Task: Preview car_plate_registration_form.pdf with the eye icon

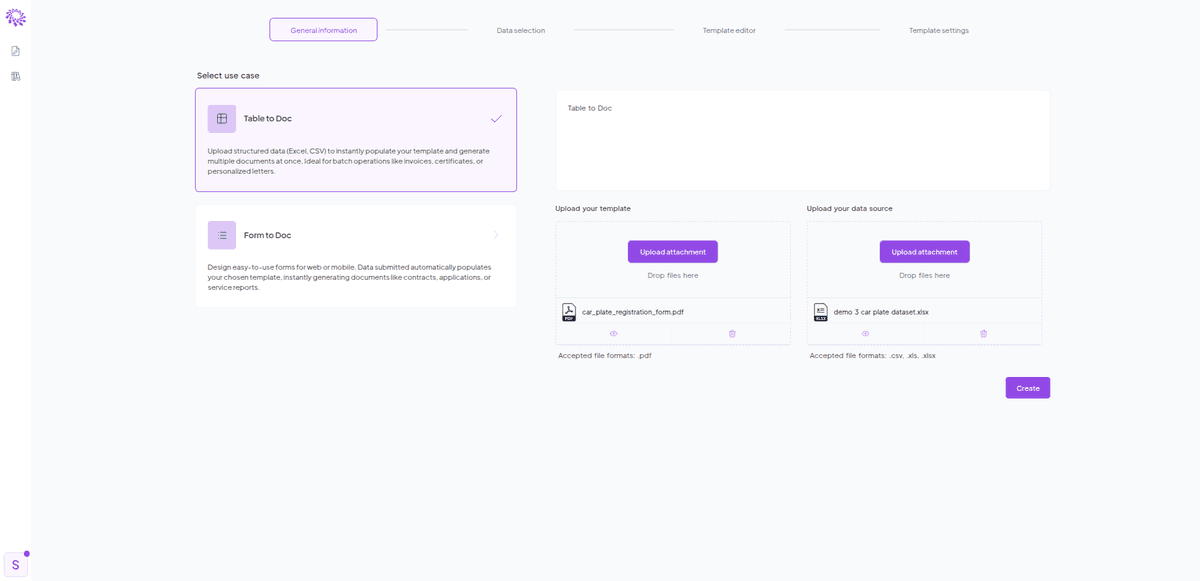Action: coord(613,333)
